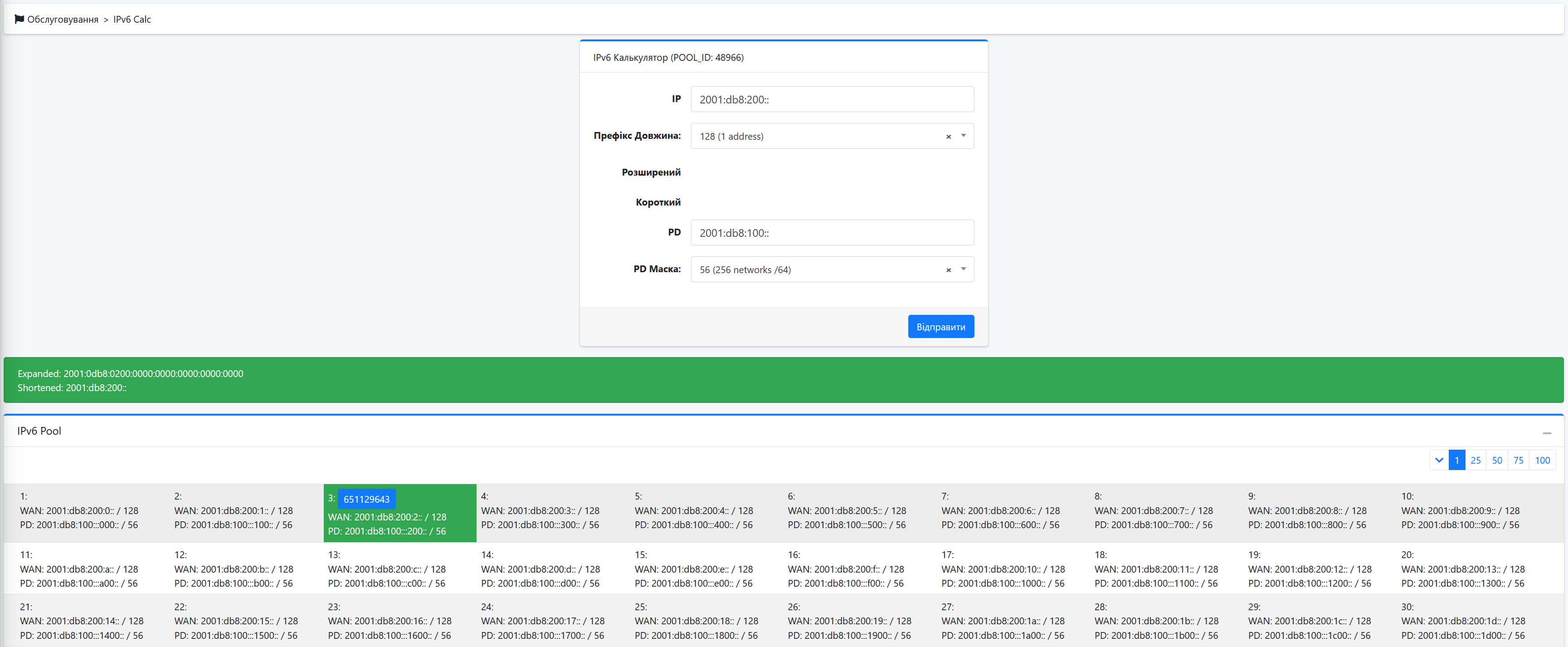1568x647 pixels.
Task: Go to pool page 100
Action: point(1542,460)
